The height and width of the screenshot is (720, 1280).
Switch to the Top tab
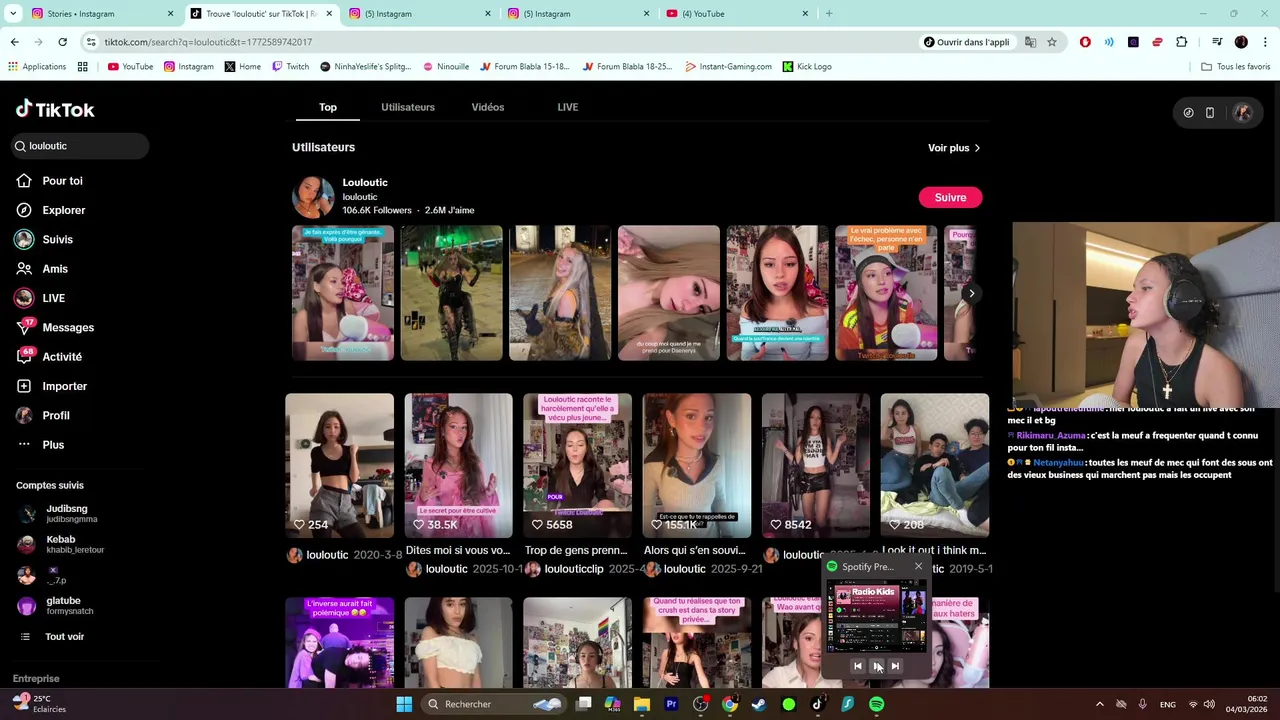coord(328,107)
